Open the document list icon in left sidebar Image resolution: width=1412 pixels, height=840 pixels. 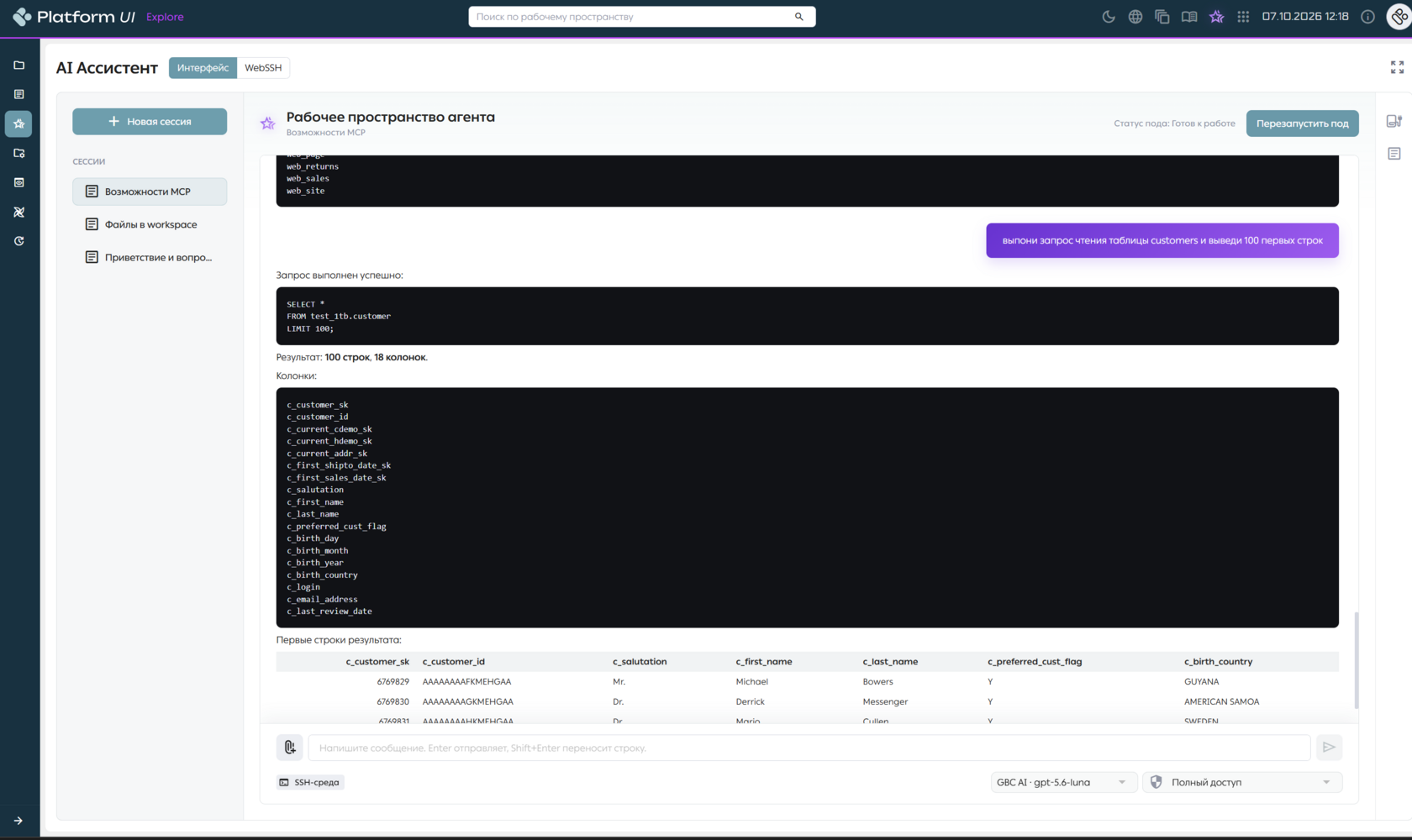point(19,94)
